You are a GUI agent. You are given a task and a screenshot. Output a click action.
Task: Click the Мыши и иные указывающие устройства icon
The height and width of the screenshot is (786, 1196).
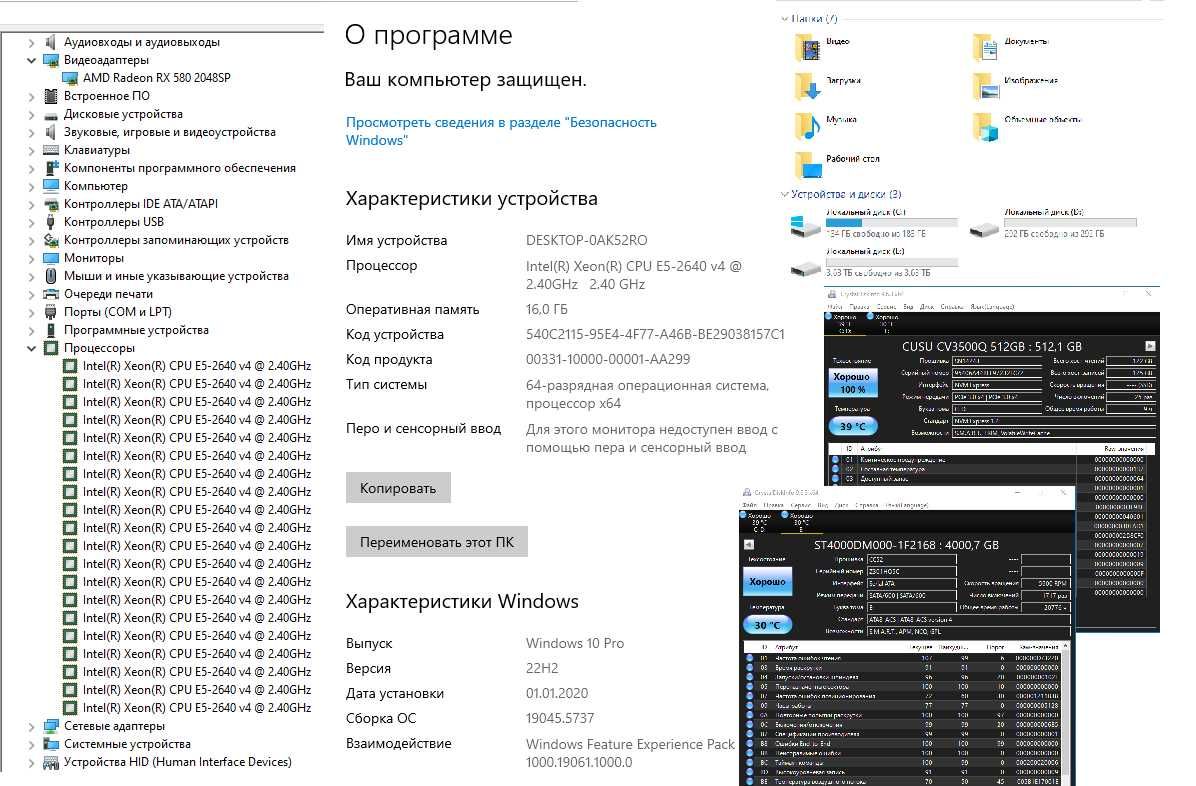(x=51, y=276)
